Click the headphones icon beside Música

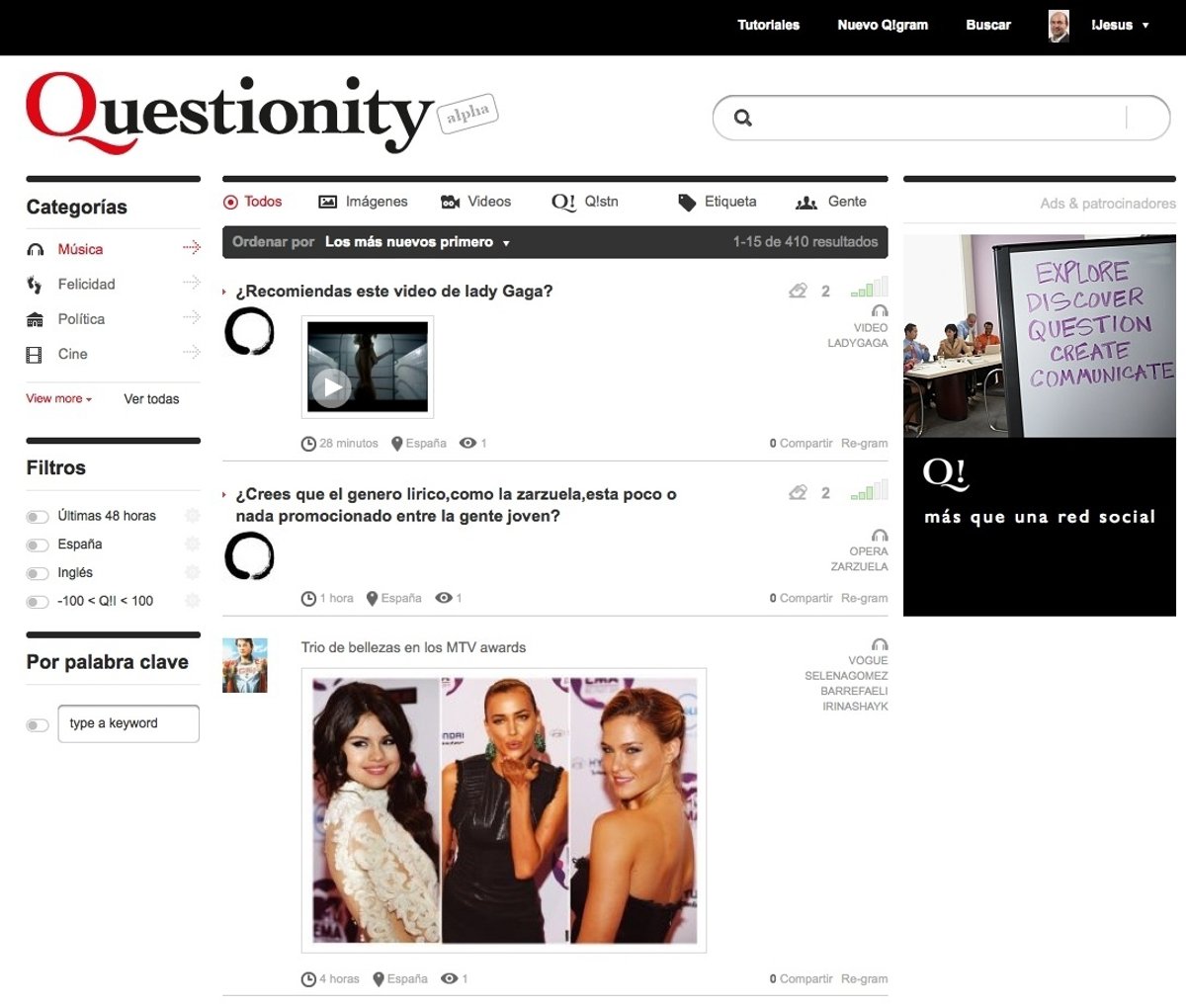pyautogui.click(x=35, y=250)
